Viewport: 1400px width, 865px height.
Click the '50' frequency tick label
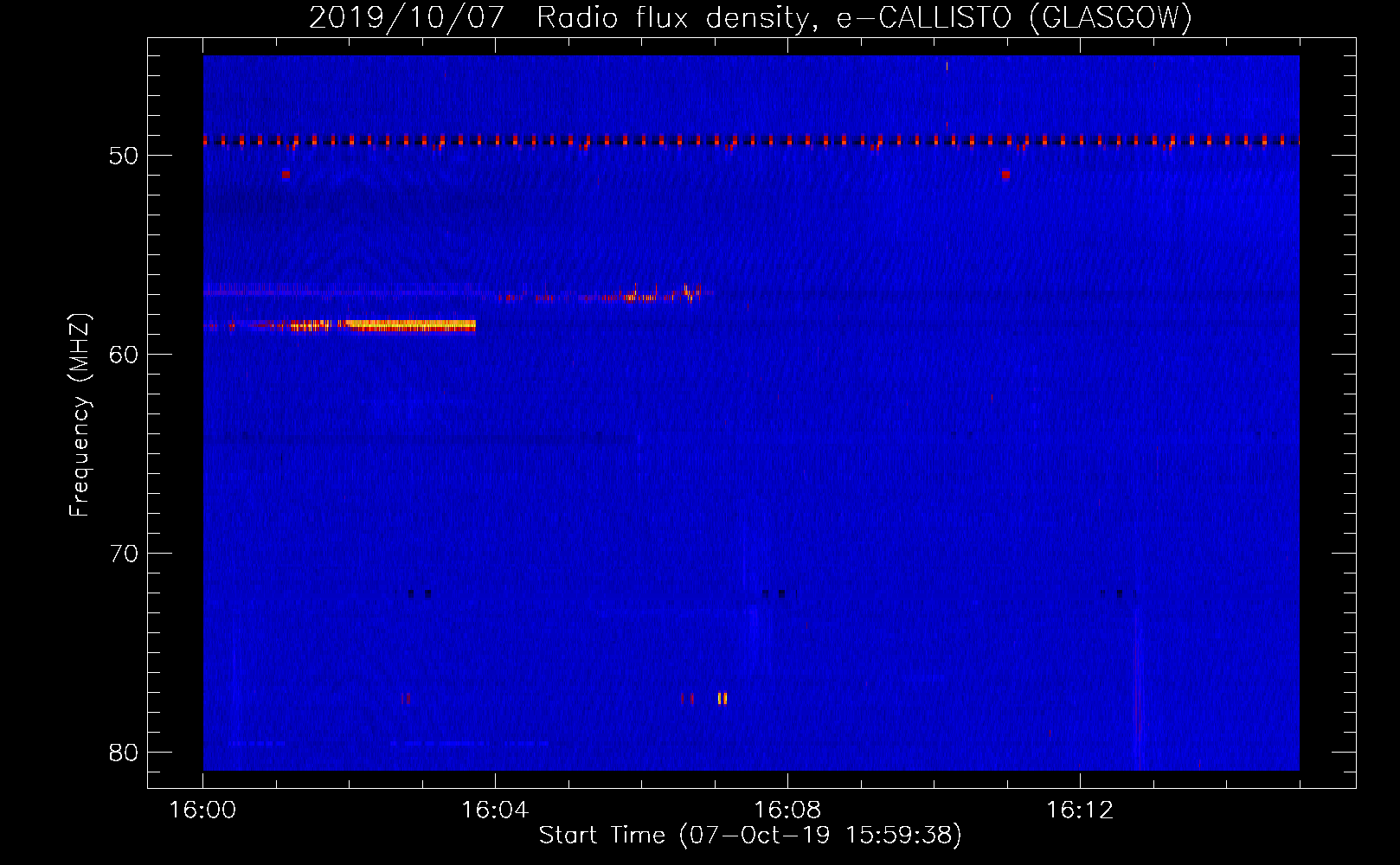tap(125, 156)
